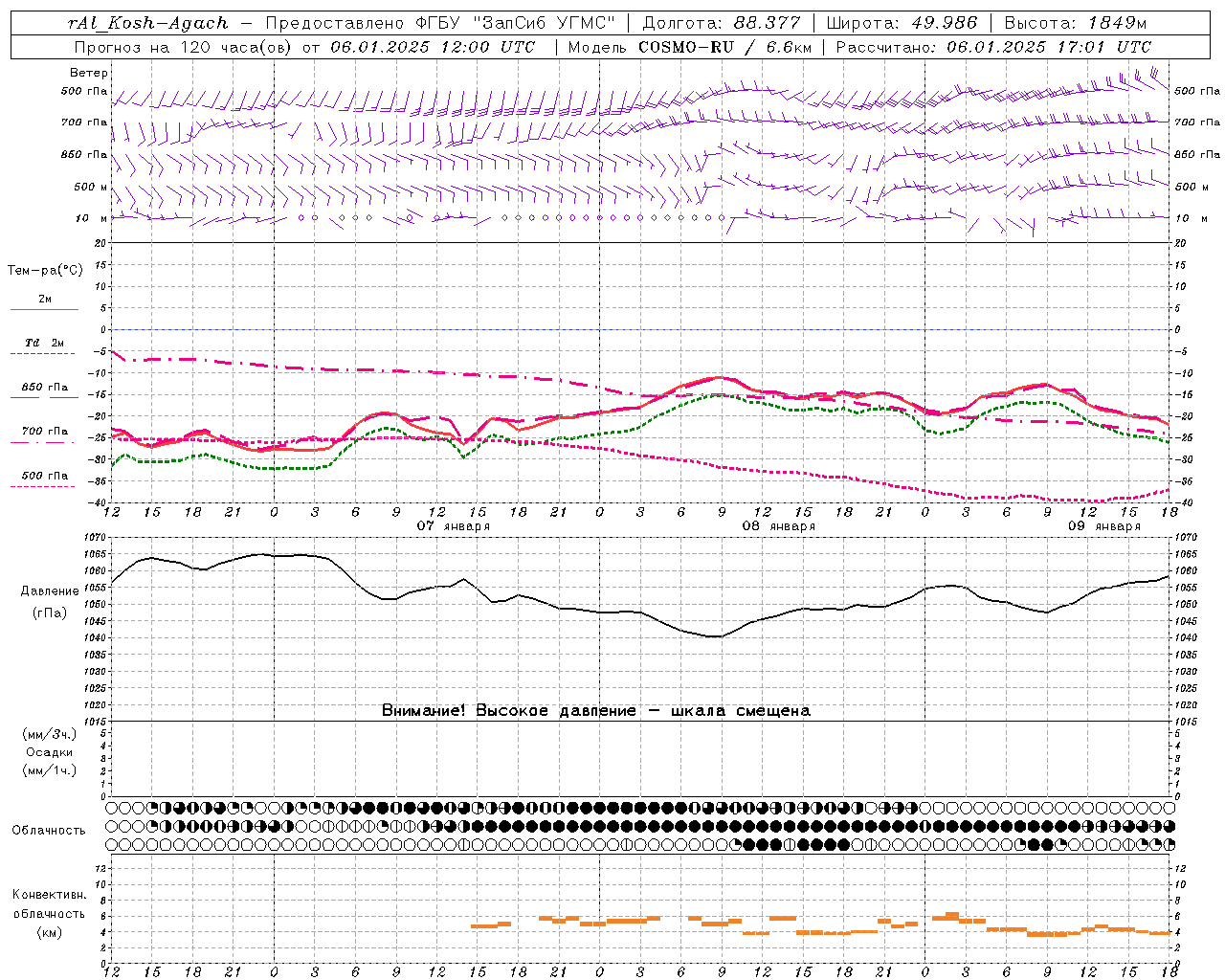The image size is (1225, 980).
Task: Click the 20 value on the right temperature axis
Action: [1181, 243]
